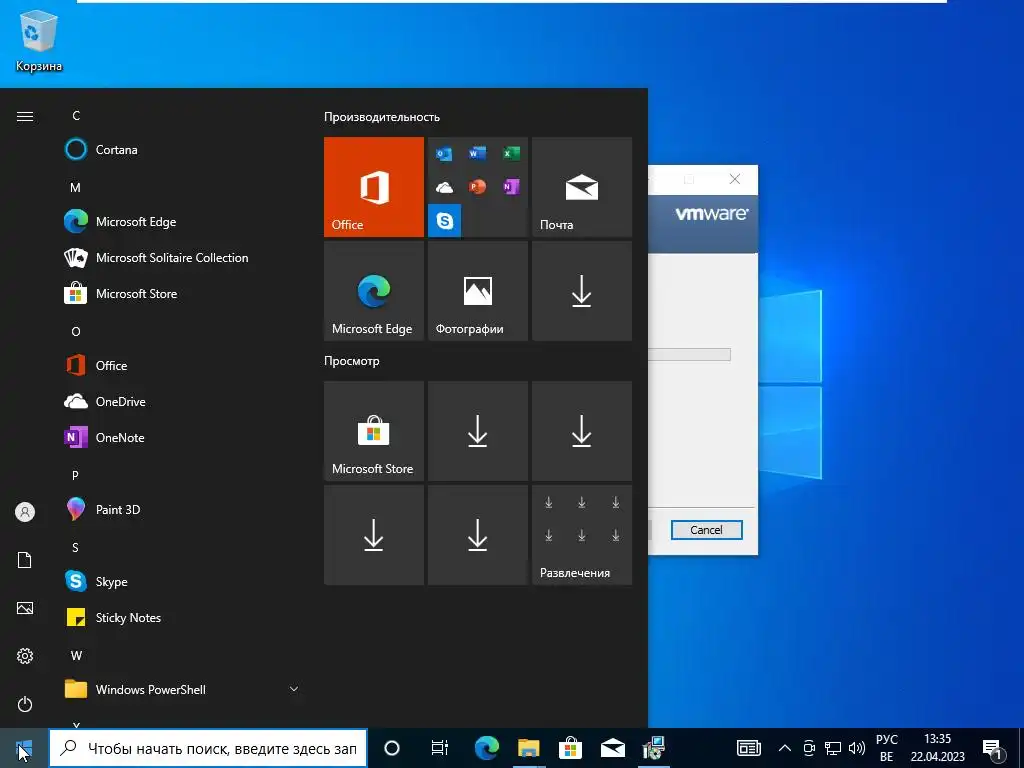The width and height of the screenshot is (1024, 768).
Task: Open Microsoft Solitaire Collection
Action: [x=182, y=257]
